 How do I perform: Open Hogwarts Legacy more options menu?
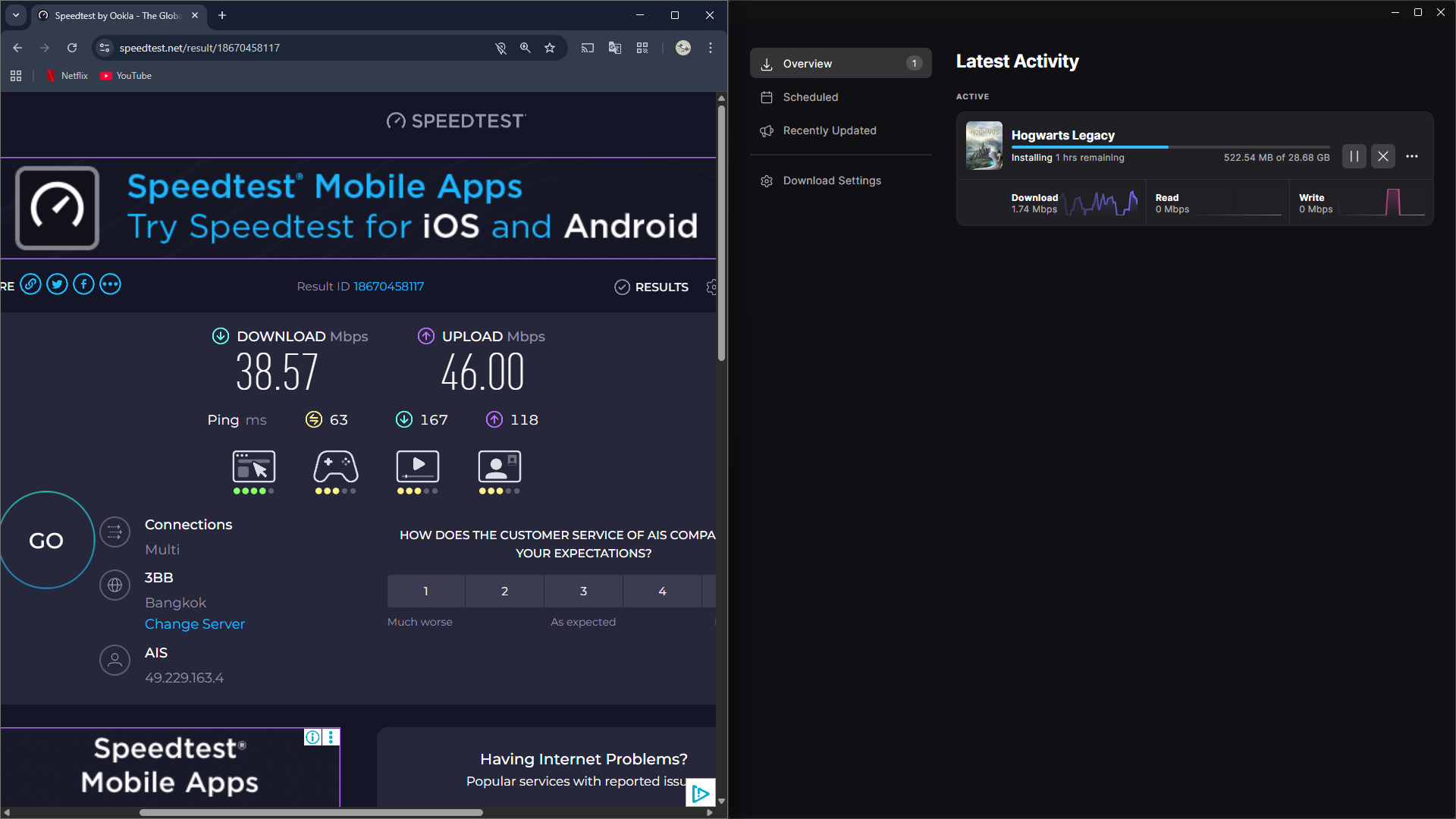(1411, 156)
